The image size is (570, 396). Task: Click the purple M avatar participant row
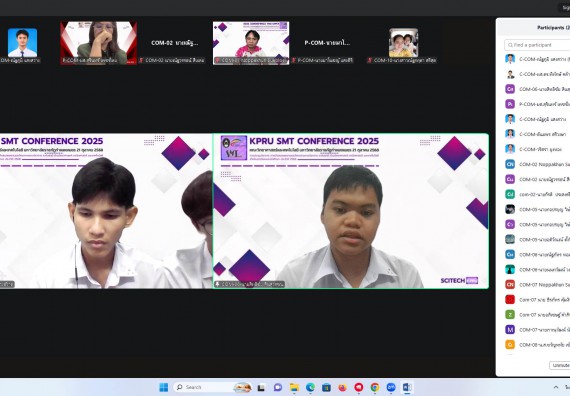click(537, 330)
